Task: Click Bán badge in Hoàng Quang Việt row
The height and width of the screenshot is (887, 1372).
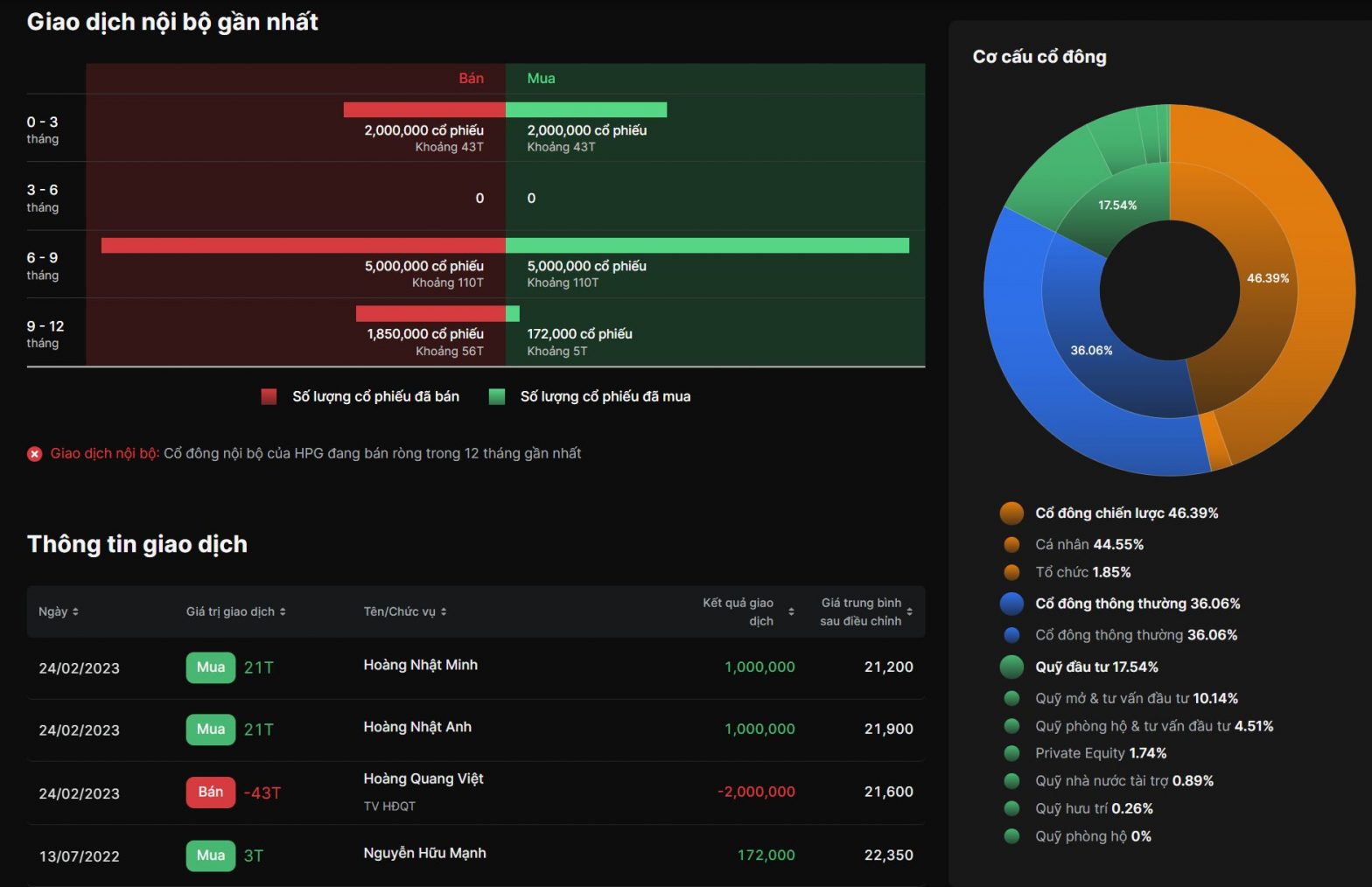Action: tap(210, 793)
